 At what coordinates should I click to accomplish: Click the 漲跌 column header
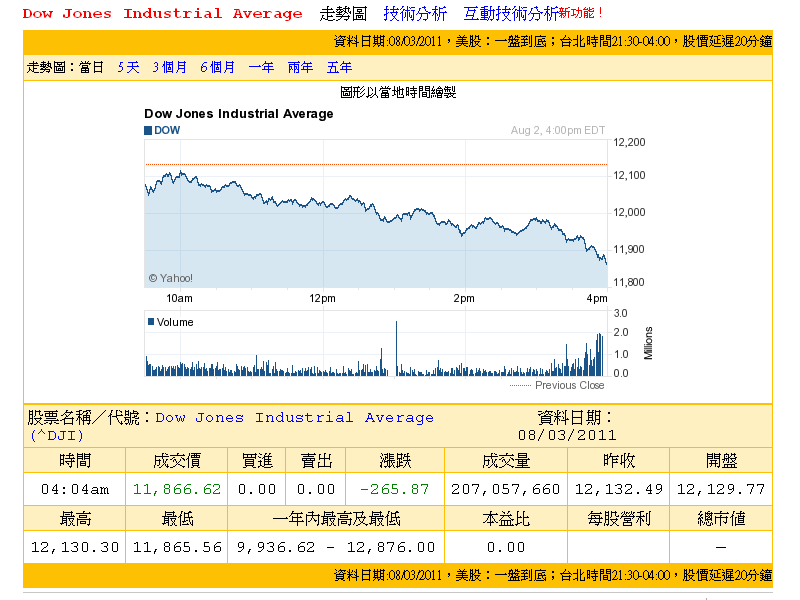[x=395, y=461]
